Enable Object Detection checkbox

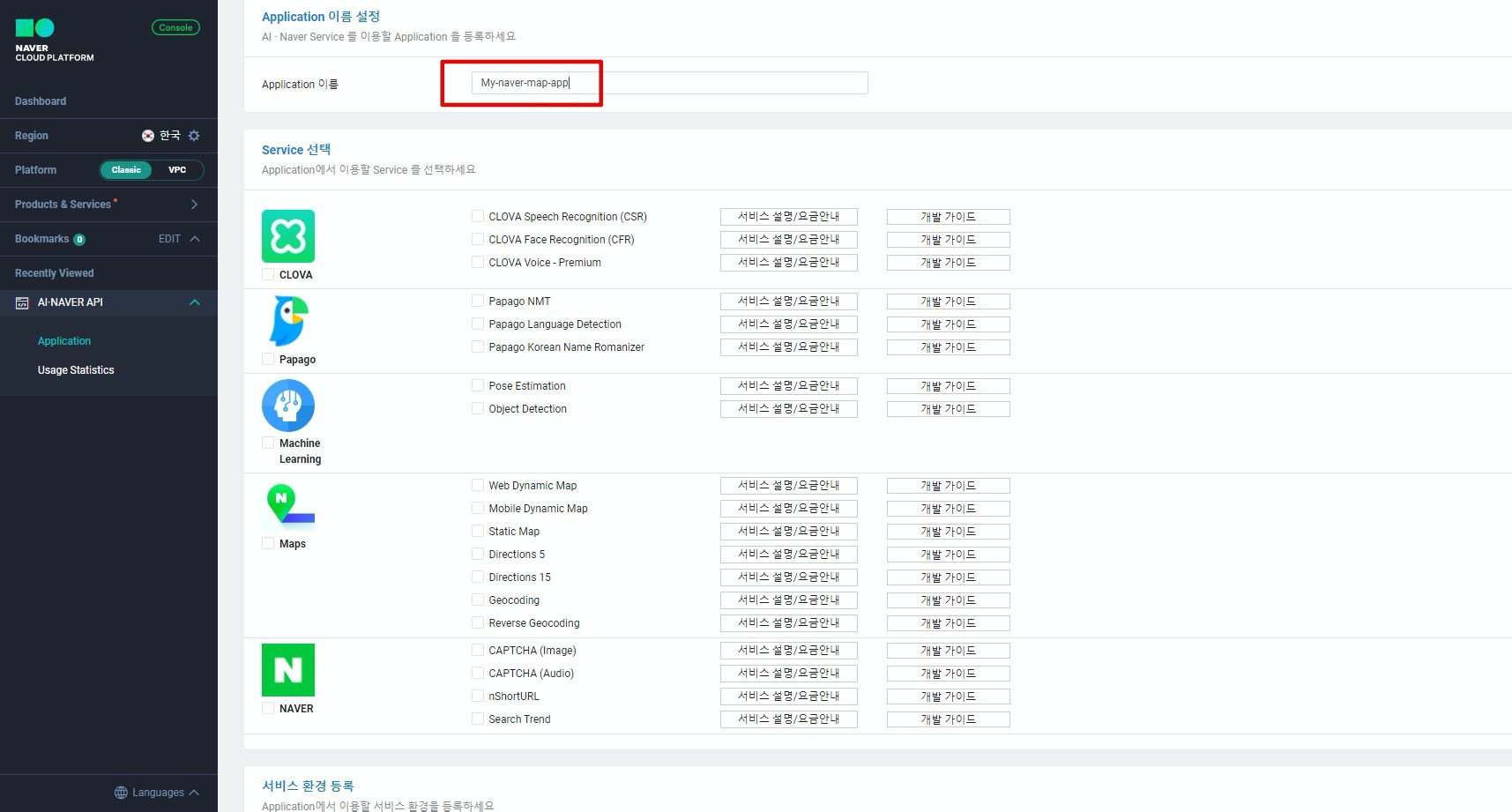(478, 409)
